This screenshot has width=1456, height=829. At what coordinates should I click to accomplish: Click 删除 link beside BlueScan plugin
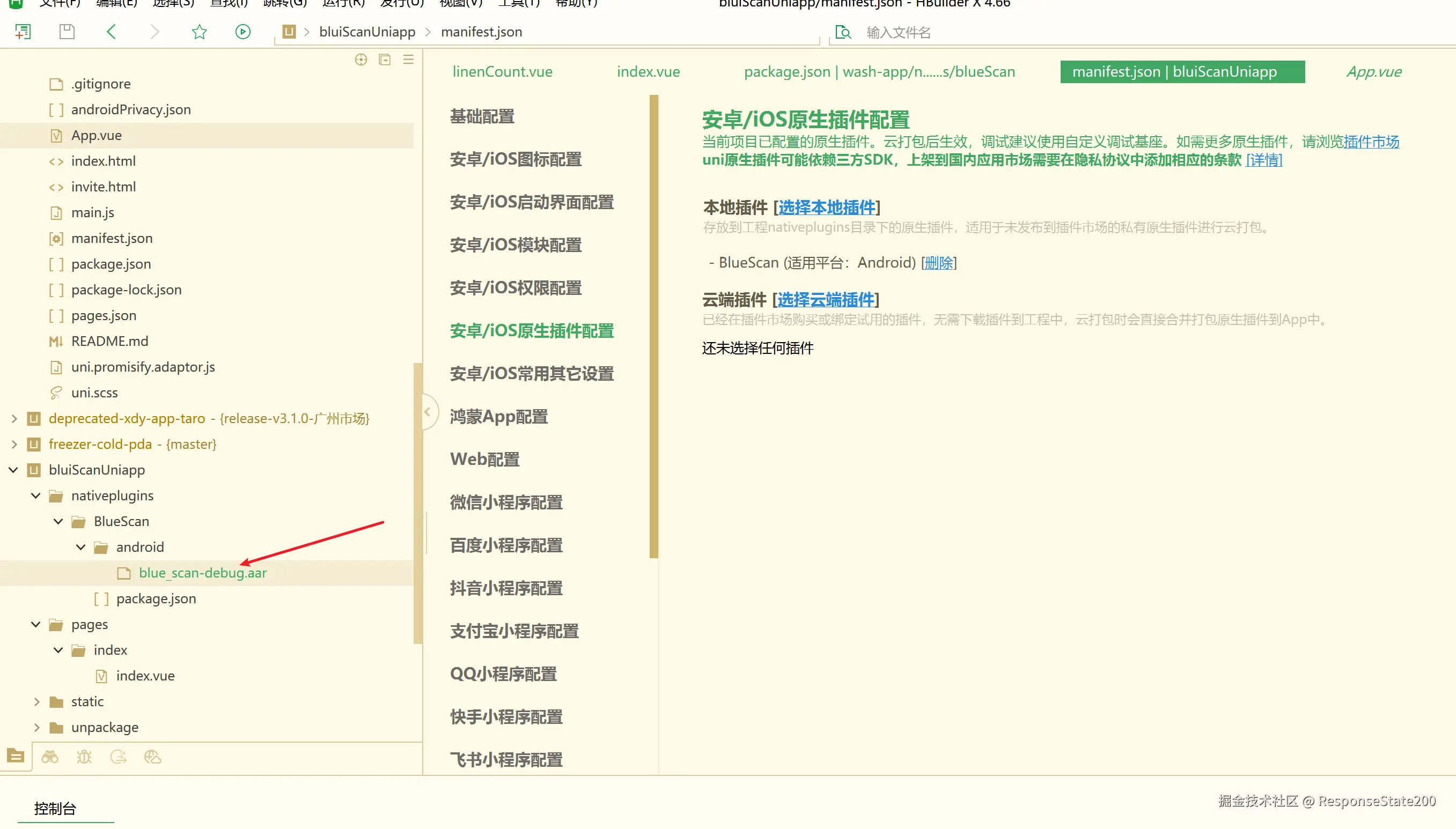coord(938,262)
